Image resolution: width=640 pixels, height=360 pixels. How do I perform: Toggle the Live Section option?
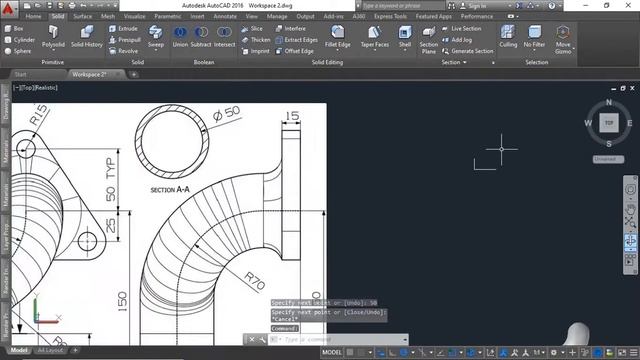(462, 29)
